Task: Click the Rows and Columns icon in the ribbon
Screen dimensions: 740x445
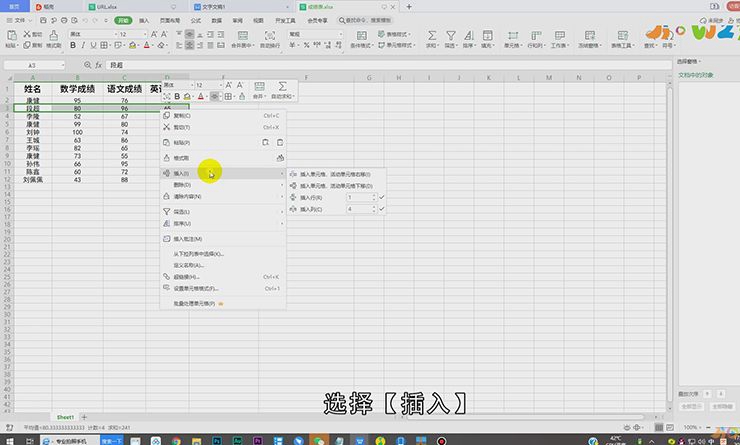Action: click(536, 35)
